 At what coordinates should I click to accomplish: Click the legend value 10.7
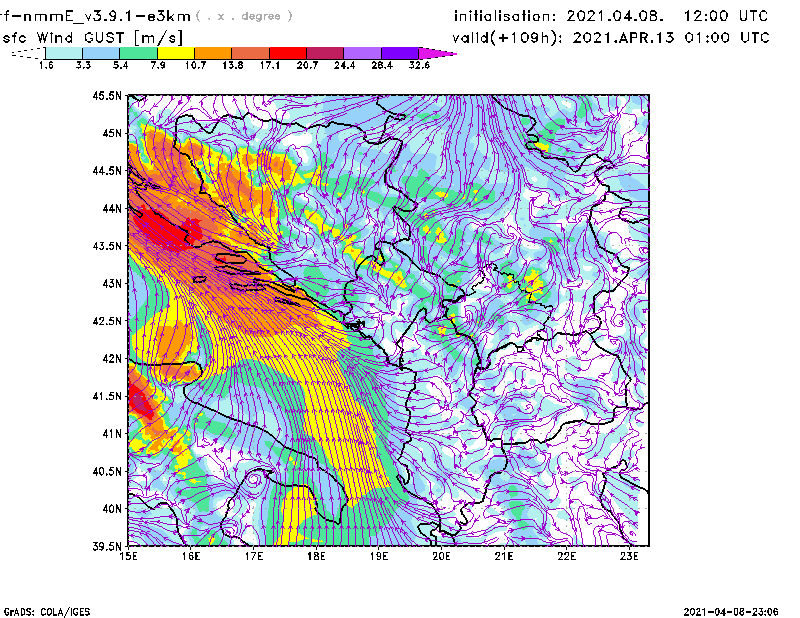point(195,65)
